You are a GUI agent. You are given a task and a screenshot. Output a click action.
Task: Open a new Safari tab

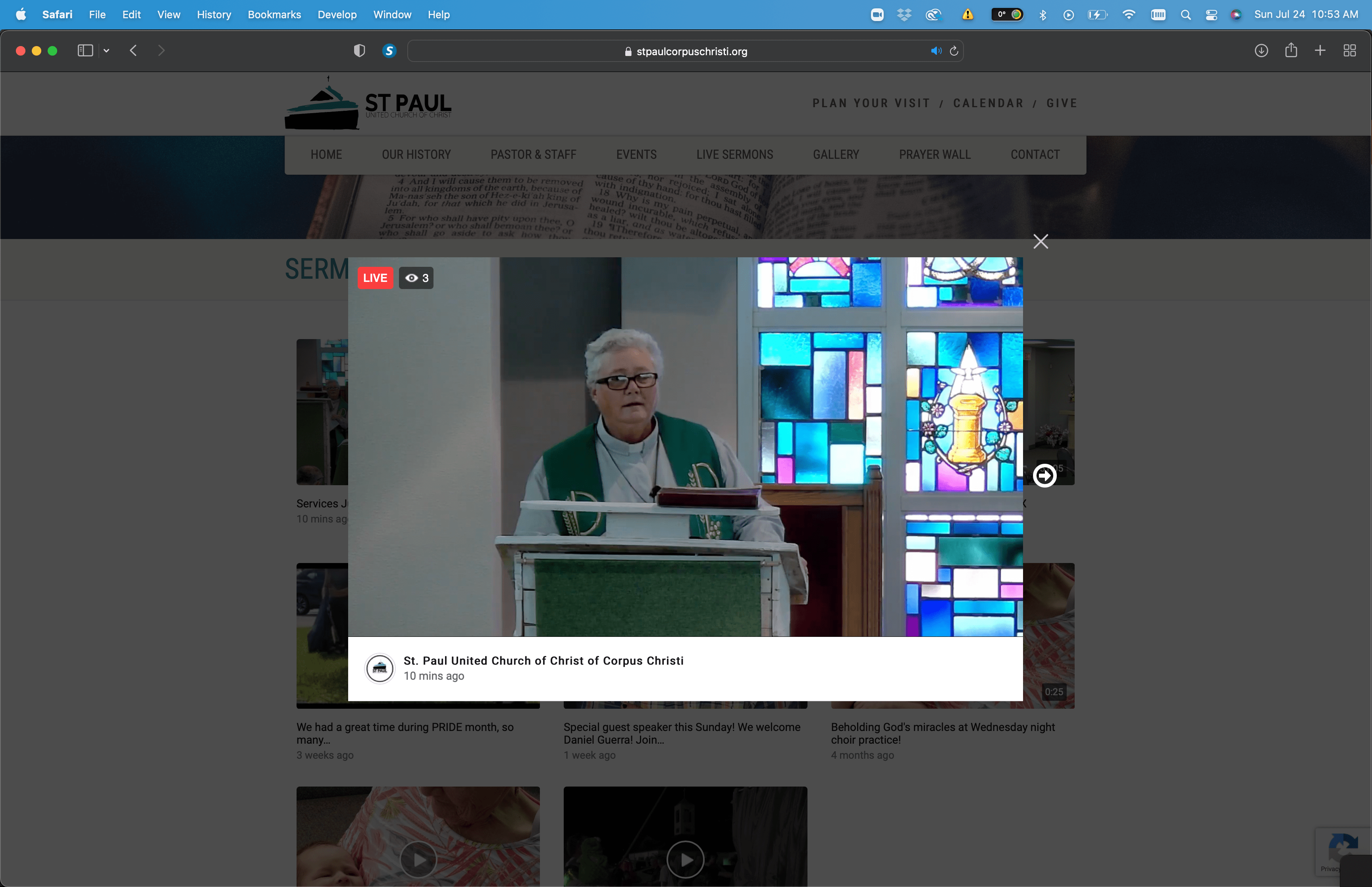(1320, 51)
